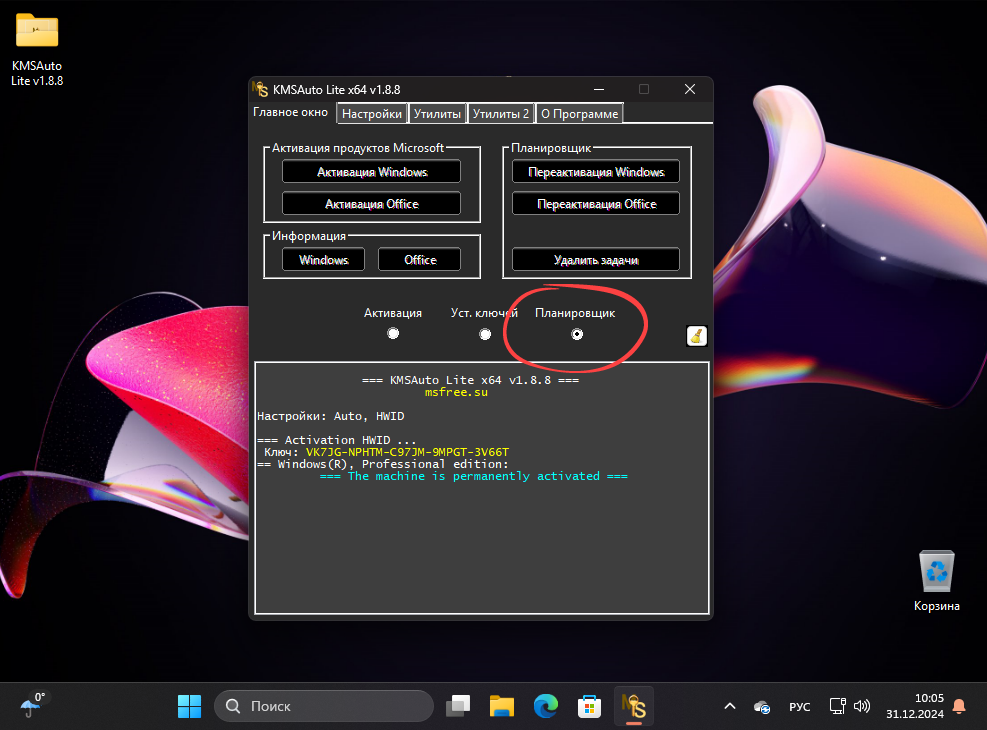Viewport: 987px width, 730px height.
Task: Open Task View from taskbar
Action: point(458,706)
